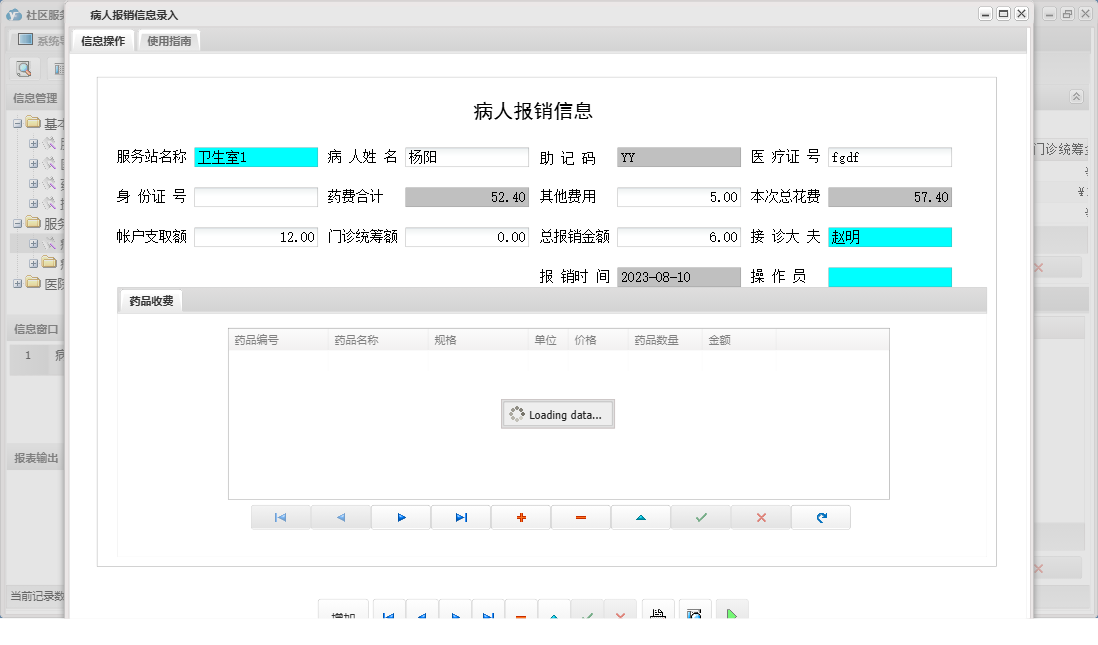The image size is (1098, 645).
Task: Refresh the drug charge list
Action: [x=821, y=517]
